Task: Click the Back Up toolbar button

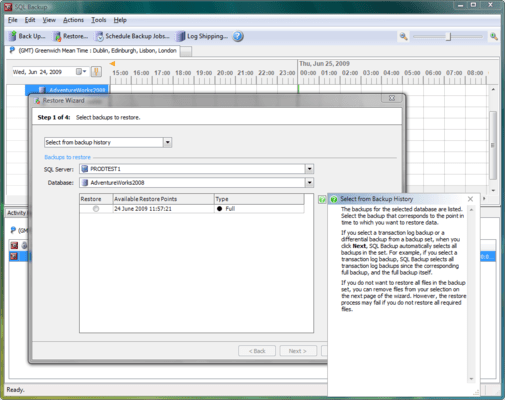Action: 27,36
